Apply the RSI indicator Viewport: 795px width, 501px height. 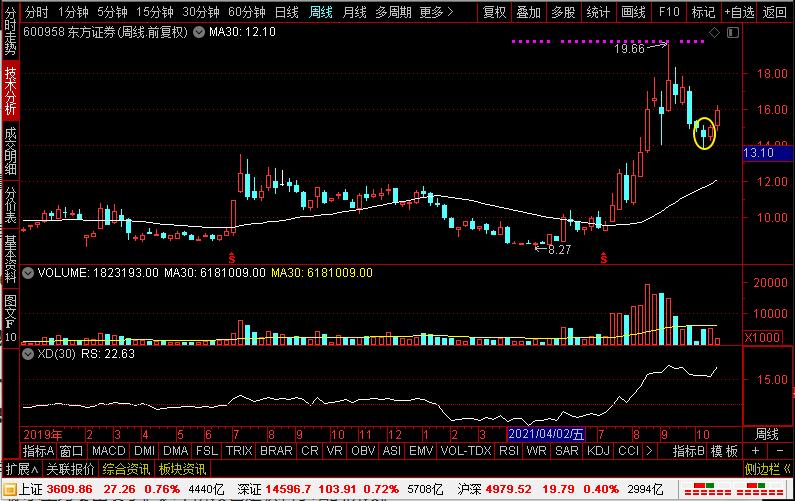[x=509, y=451]
